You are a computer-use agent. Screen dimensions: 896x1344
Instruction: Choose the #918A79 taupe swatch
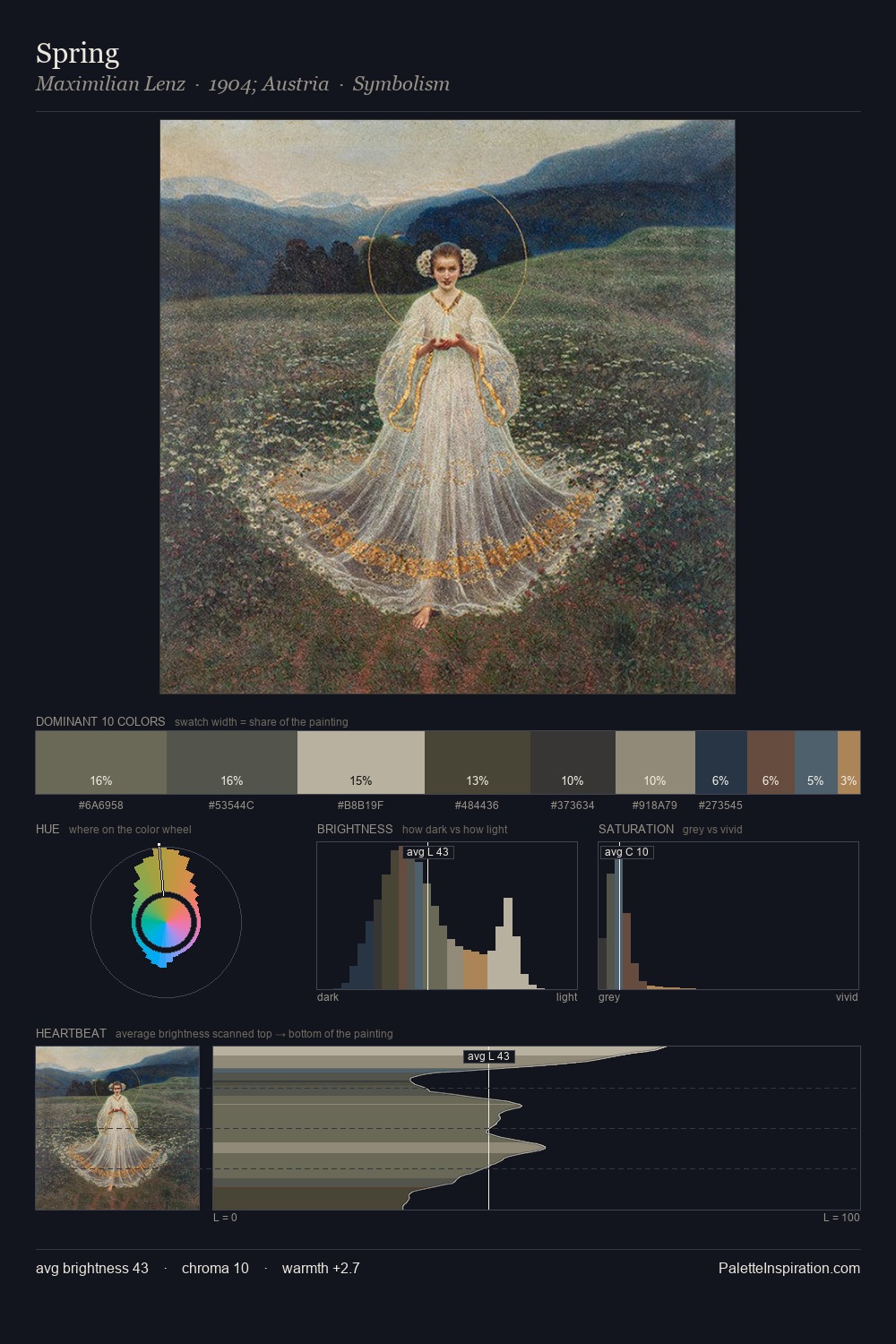click(655, 762)
